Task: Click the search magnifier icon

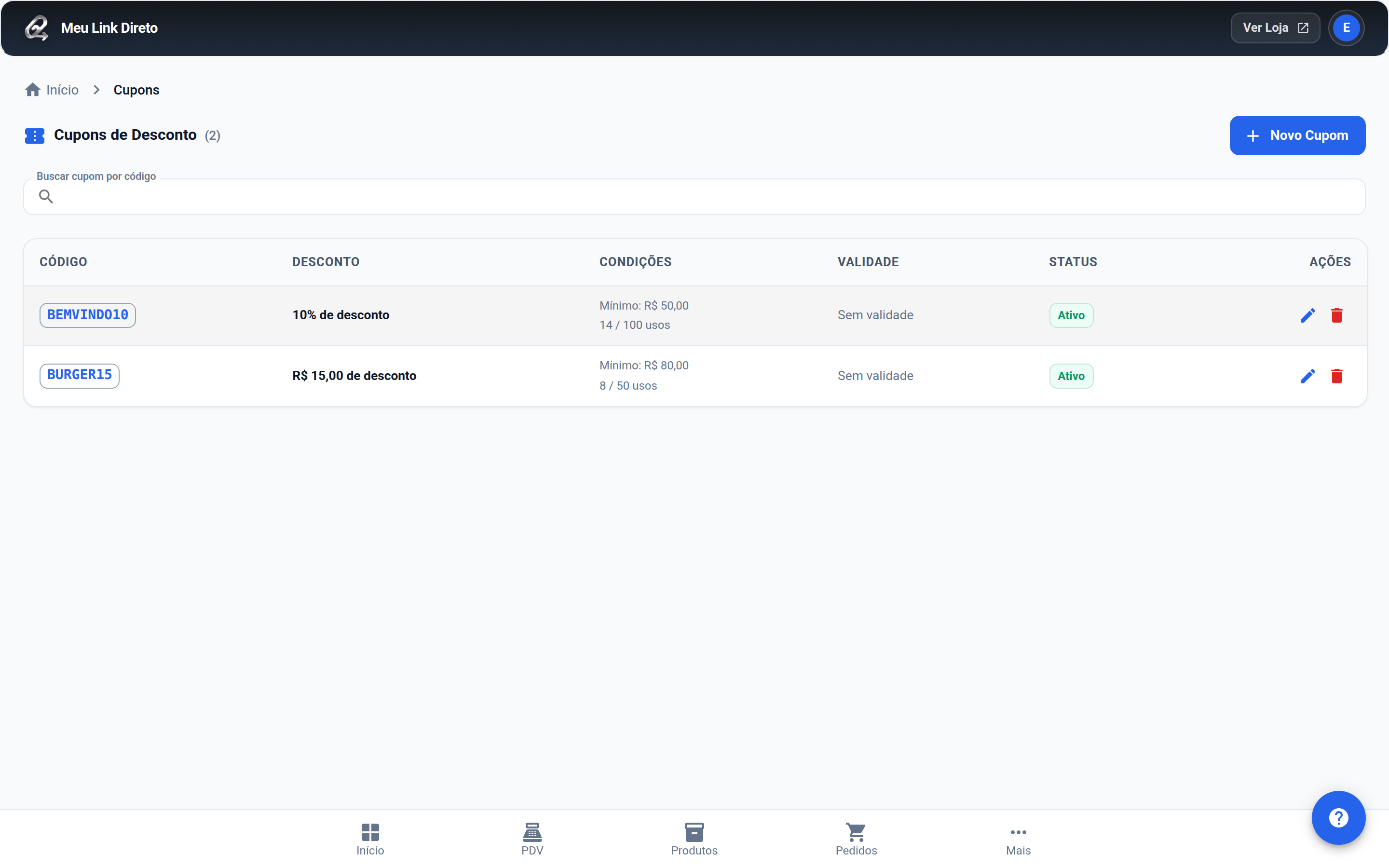Action: (x=46, y=196)
